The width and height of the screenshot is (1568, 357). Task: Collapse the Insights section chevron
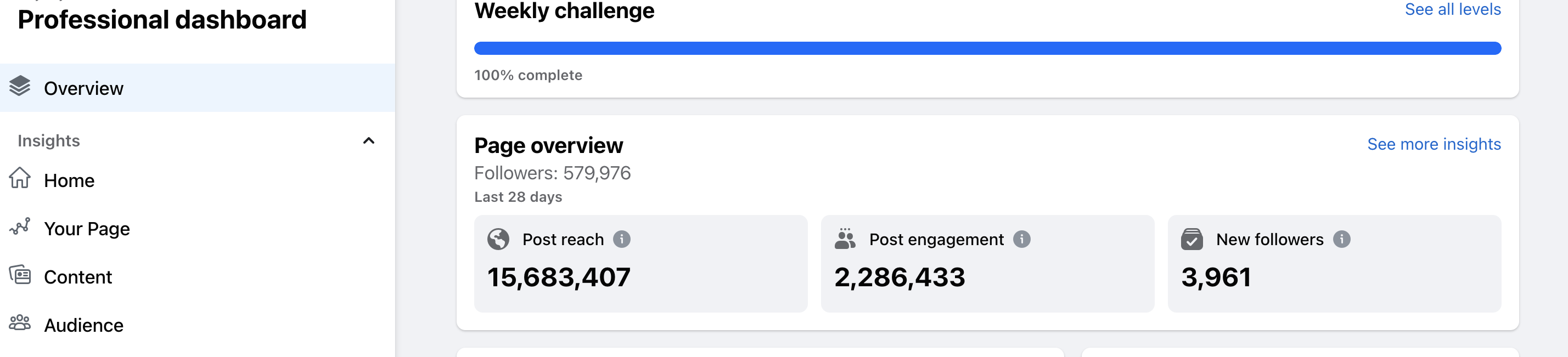pos(368,141)
